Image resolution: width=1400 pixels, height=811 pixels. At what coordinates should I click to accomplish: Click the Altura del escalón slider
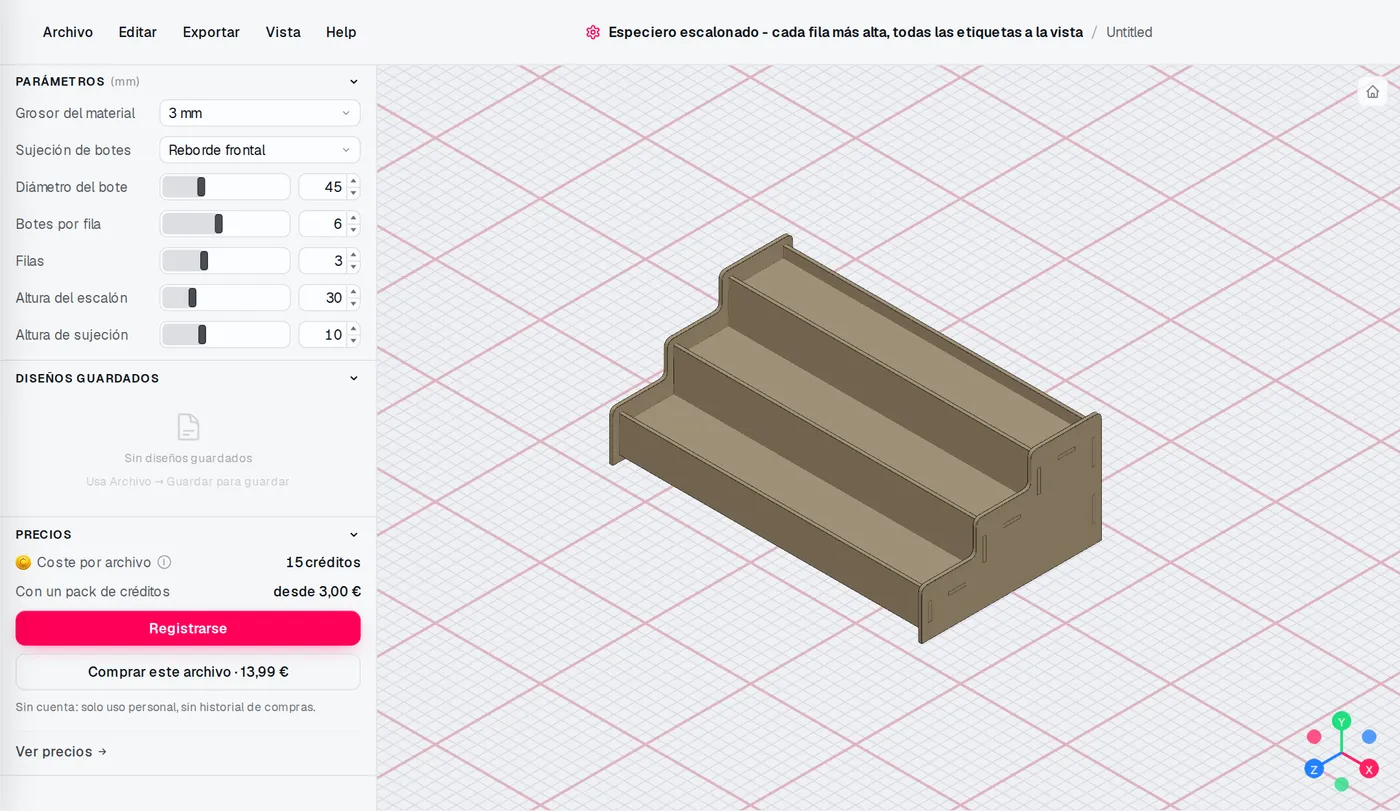(225, 298)
